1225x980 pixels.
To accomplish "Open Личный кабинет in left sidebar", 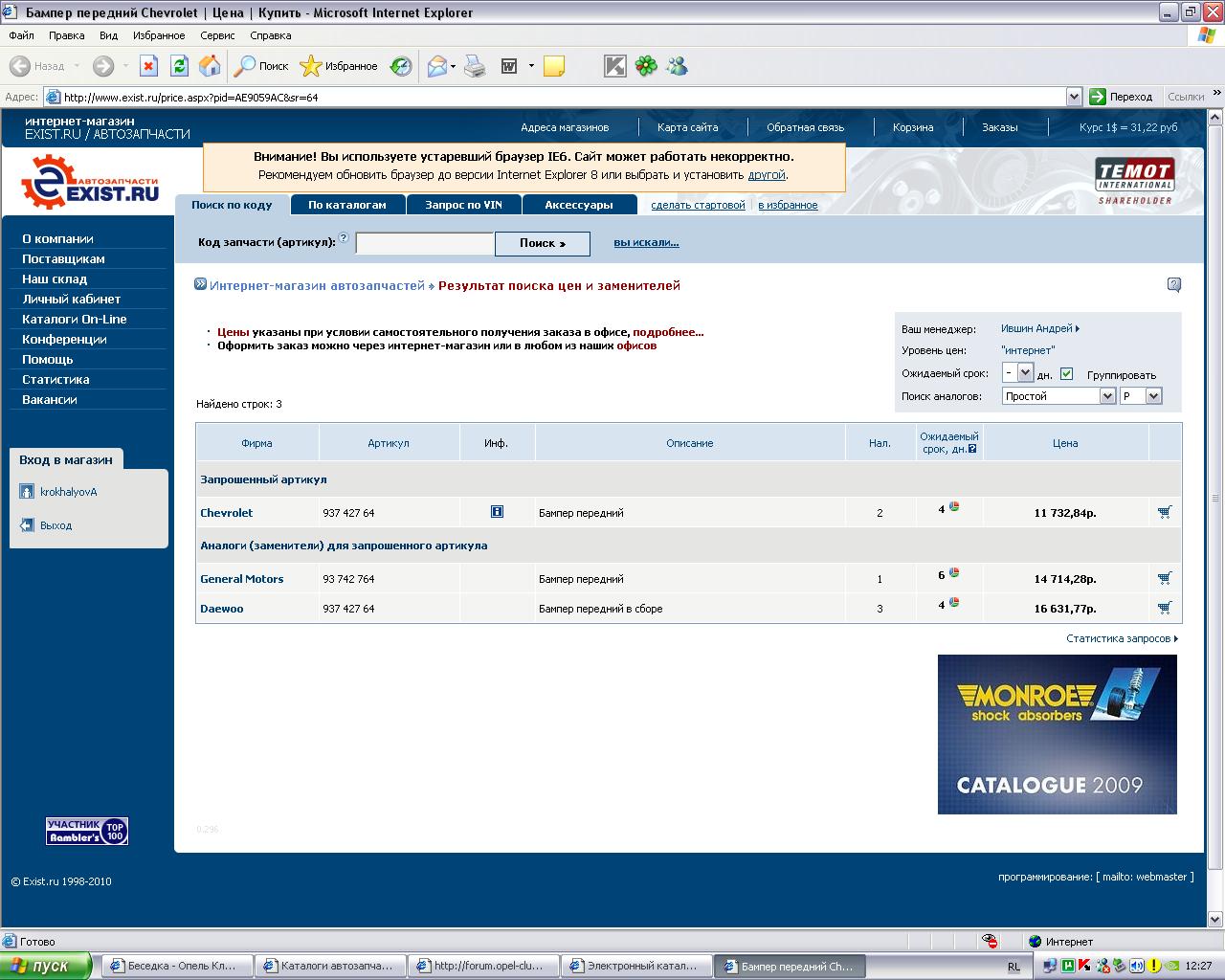I will click(x=72, y=299).
